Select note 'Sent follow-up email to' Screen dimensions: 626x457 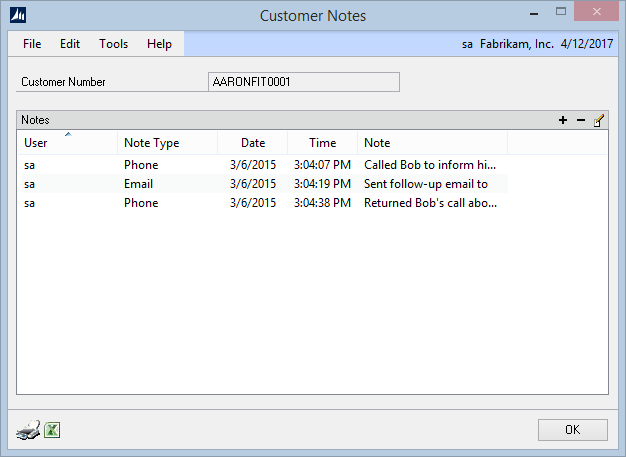pos(426,184)
